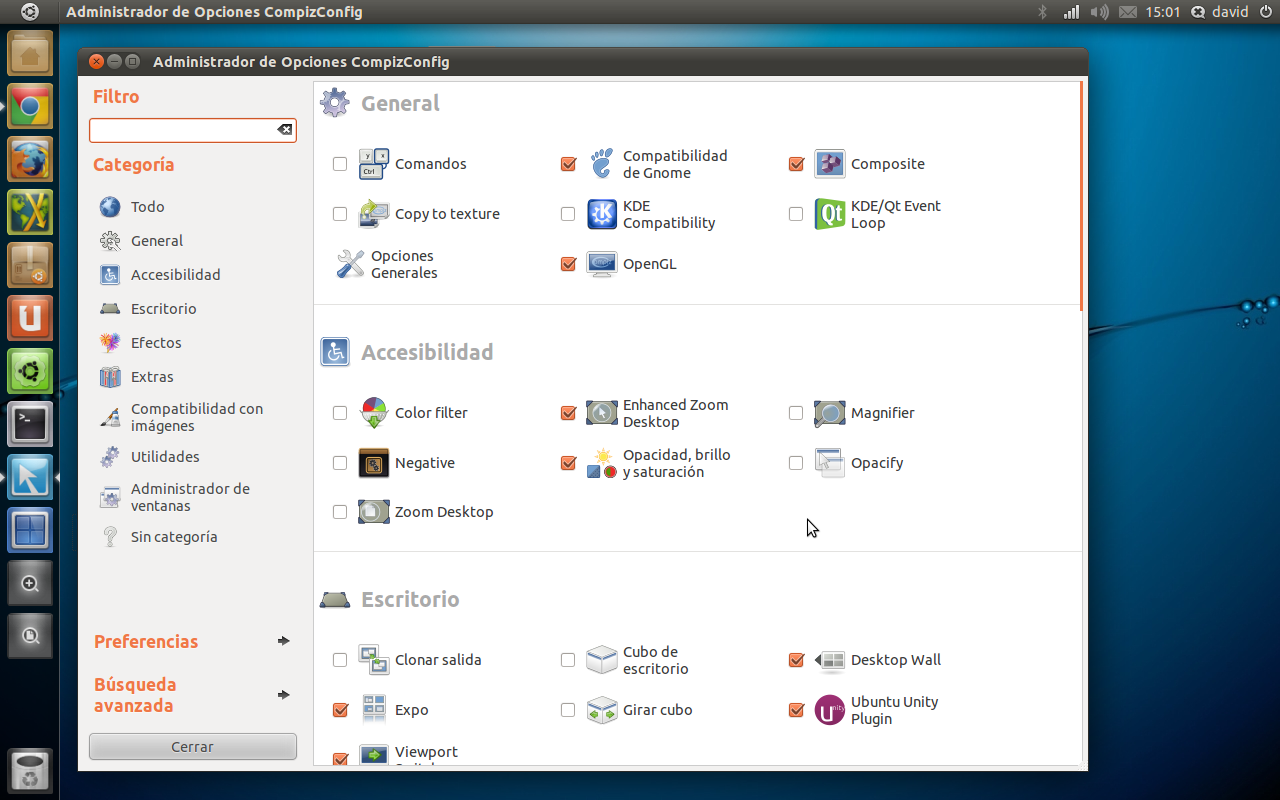This screenshot has width=1280, height=800.
Task: Click the OpenGL plugin icon
Action: 601,263
